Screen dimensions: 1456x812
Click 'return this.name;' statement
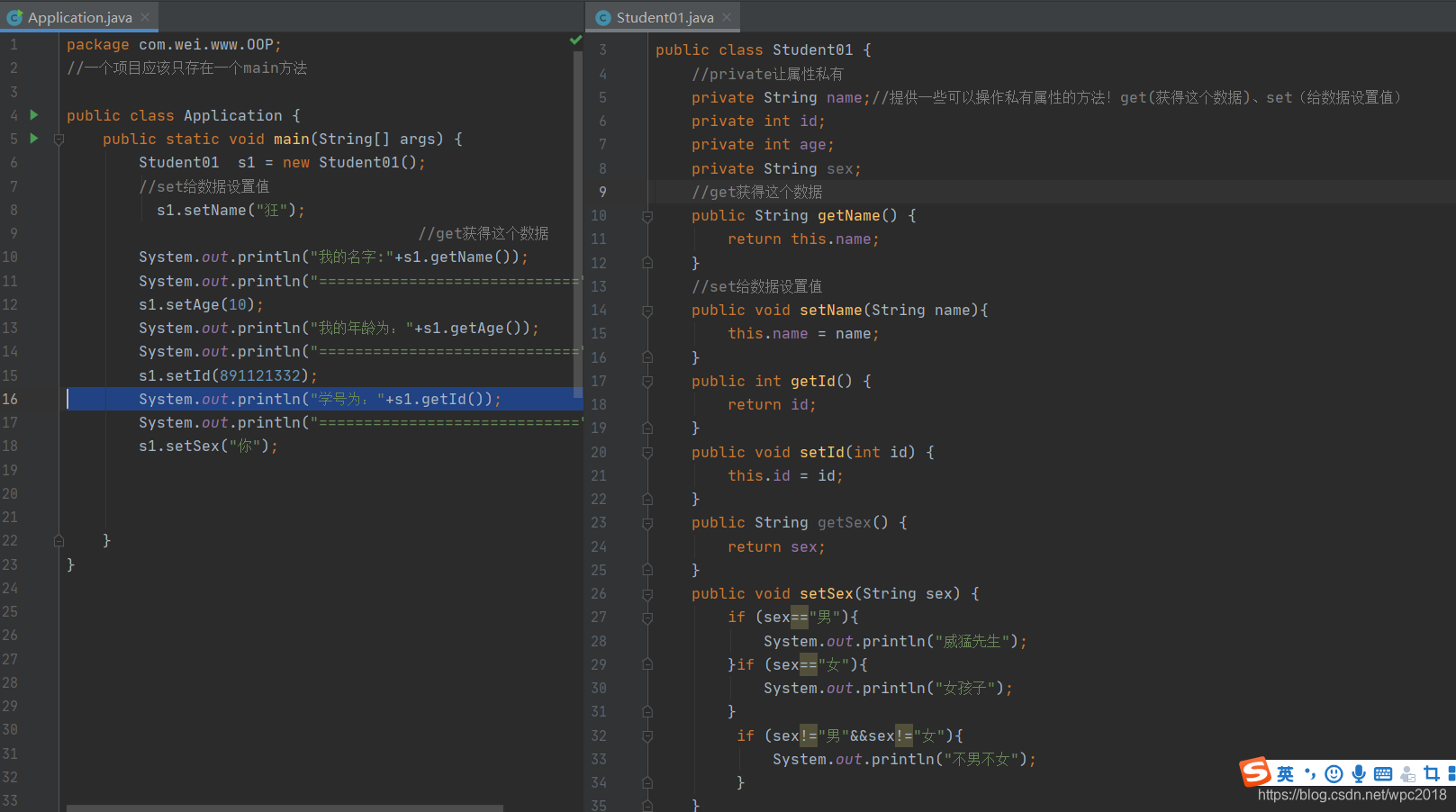[x=803, y=239]
